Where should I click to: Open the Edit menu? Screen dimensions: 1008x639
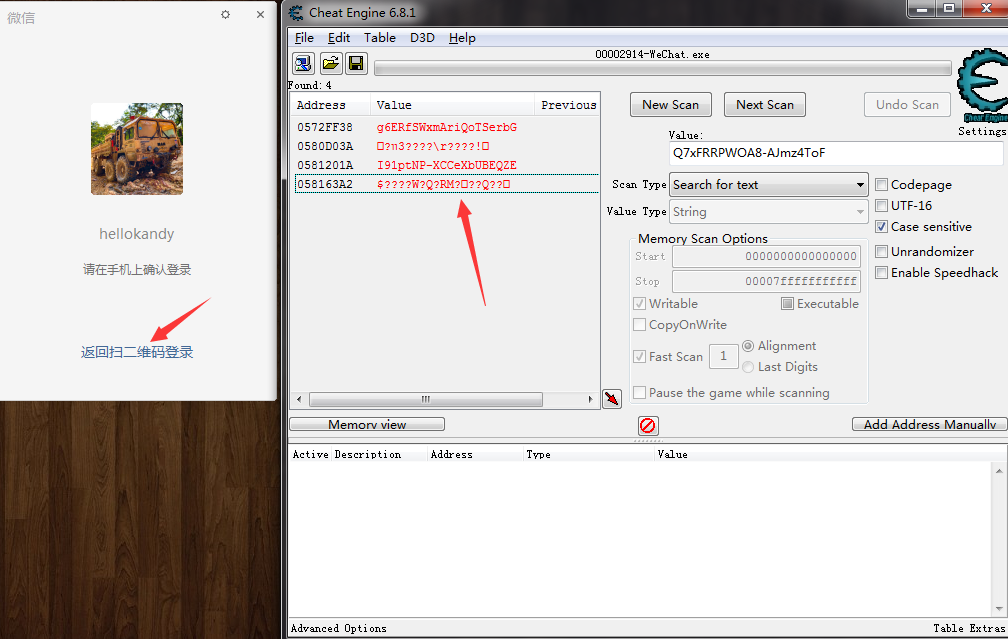click(x=339, y=38)
